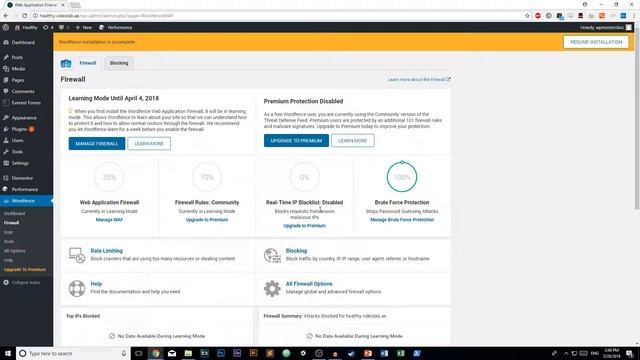The height and width of the screenshot is (360, 640).
Task: Click the WordPress logo in admin bar
Action: pyautogui.click(x=6, y=27)
